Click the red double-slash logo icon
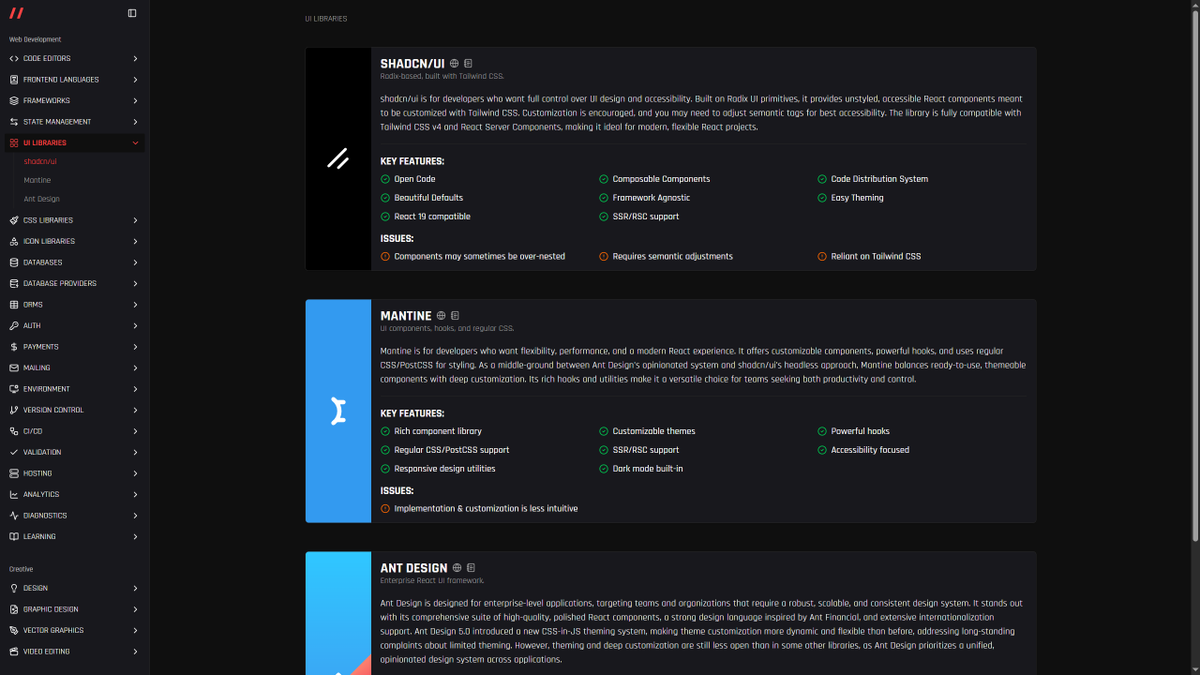 pos(16,13)
